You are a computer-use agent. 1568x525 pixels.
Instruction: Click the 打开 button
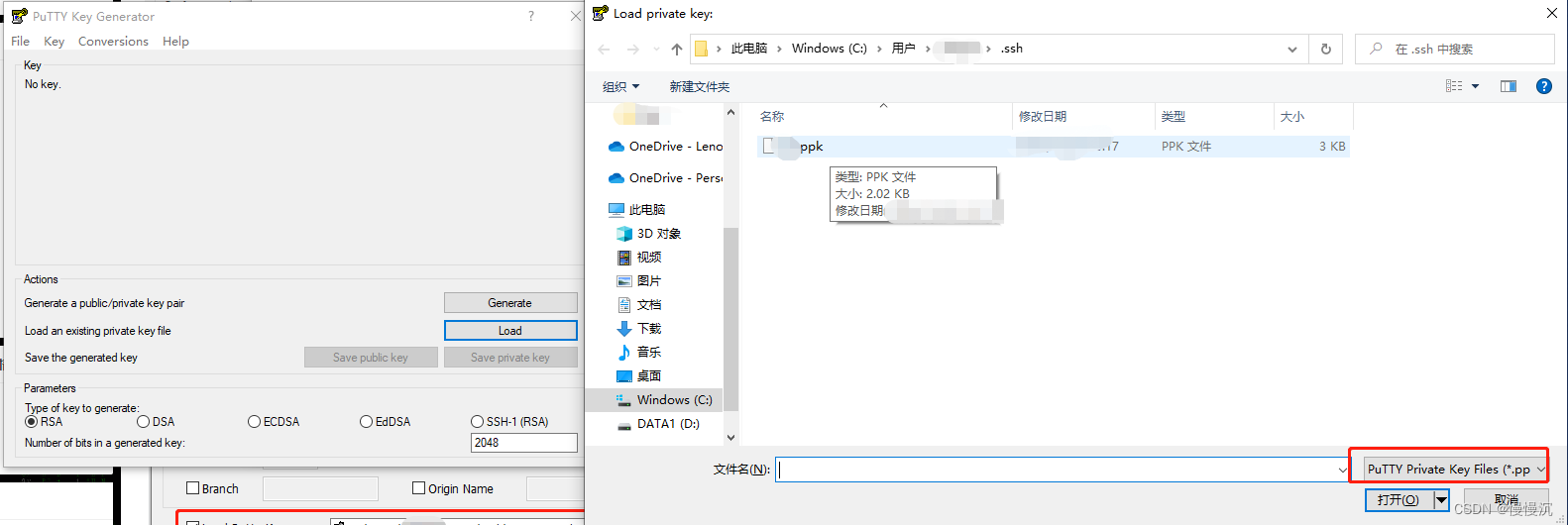1399,500
